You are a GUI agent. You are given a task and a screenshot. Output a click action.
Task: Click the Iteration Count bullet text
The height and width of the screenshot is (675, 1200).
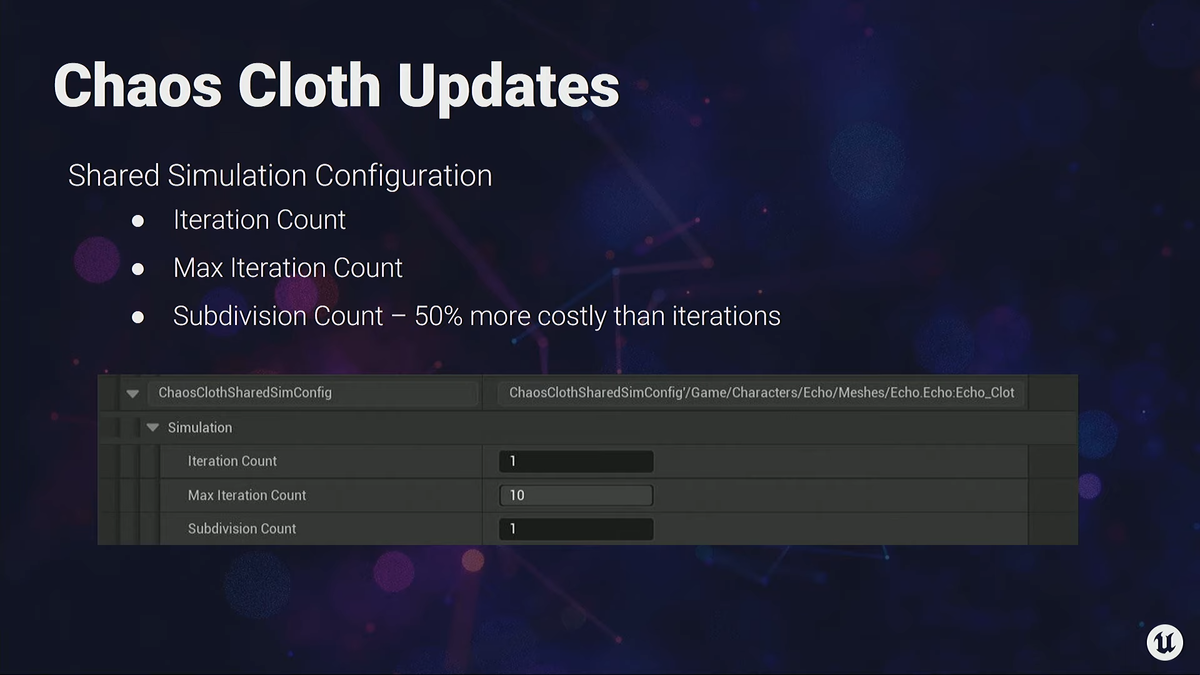259,220
